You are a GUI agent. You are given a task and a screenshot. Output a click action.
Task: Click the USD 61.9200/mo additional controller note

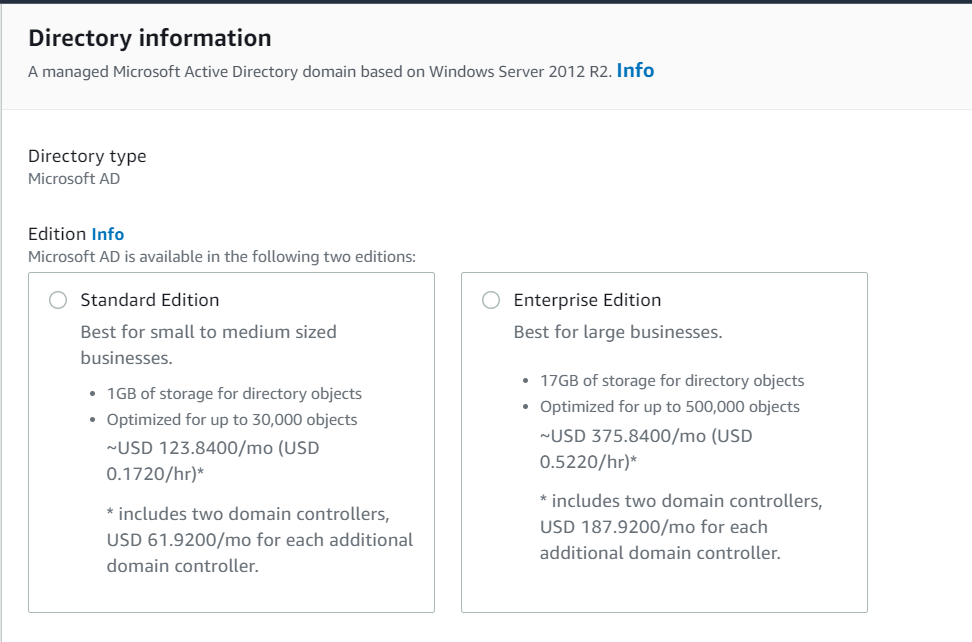pos(259,540)
